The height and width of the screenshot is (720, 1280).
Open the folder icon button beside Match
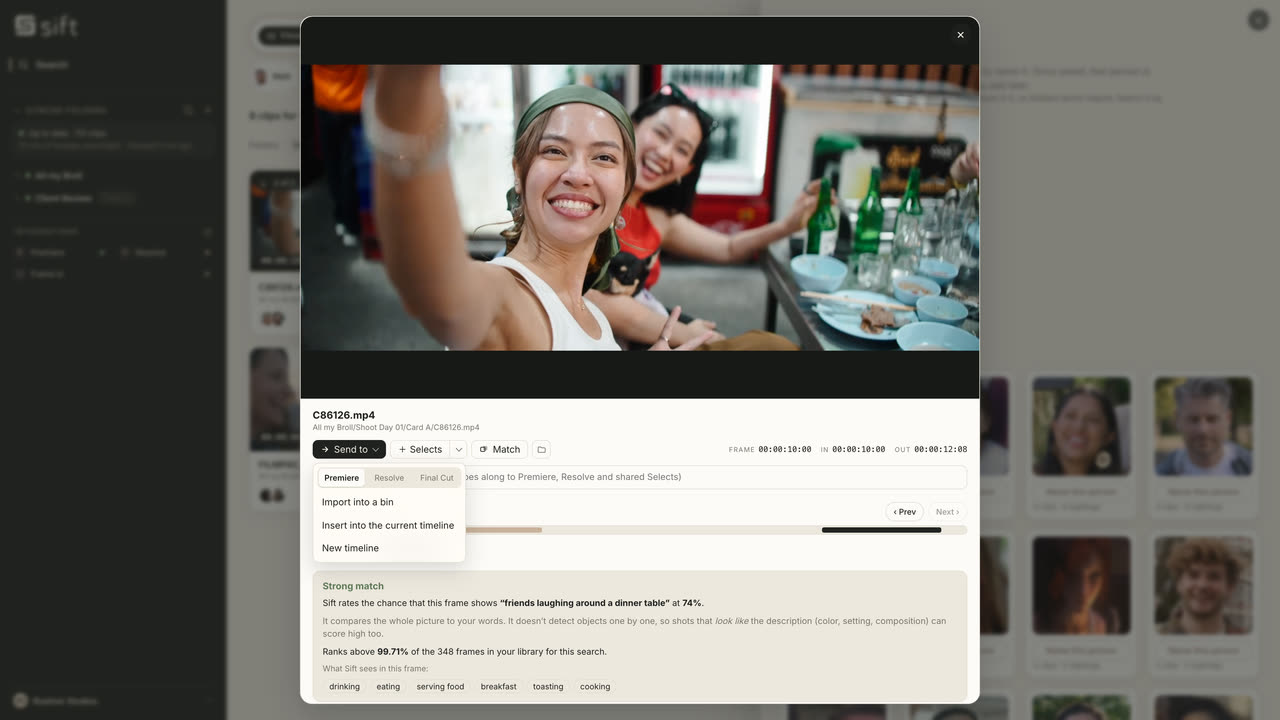(541, 450)
